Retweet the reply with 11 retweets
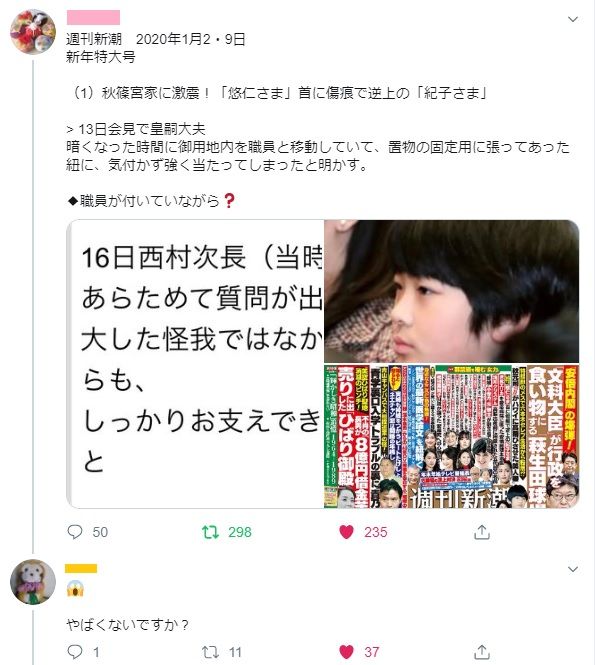Viewport: 595px width, 665px height. (x=210, y=652)
